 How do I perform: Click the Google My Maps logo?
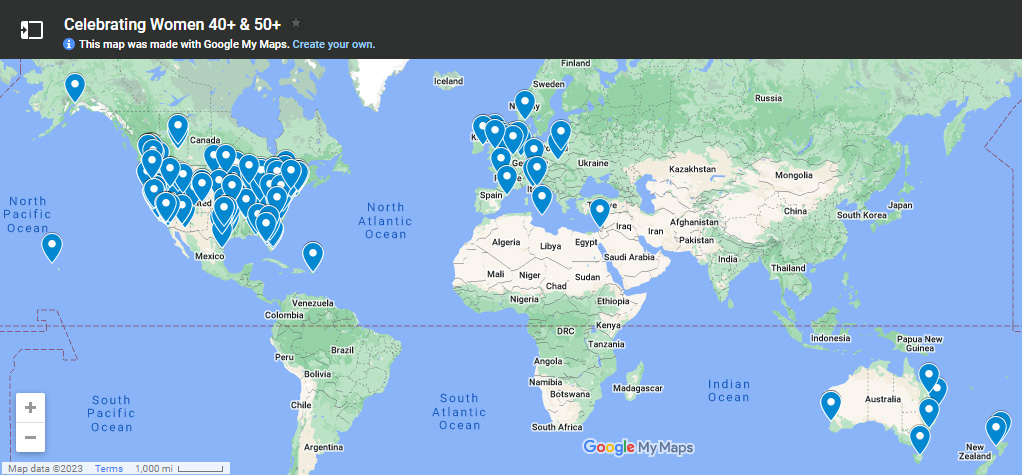tap(638, 448)
